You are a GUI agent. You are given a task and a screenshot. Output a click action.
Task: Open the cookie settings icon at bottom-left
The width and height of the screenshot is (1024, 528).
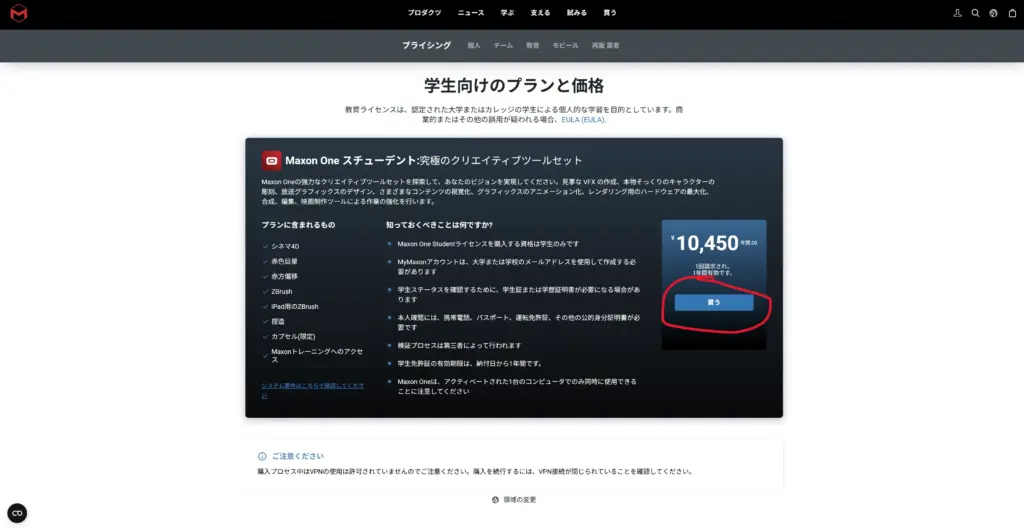point(17,513)
